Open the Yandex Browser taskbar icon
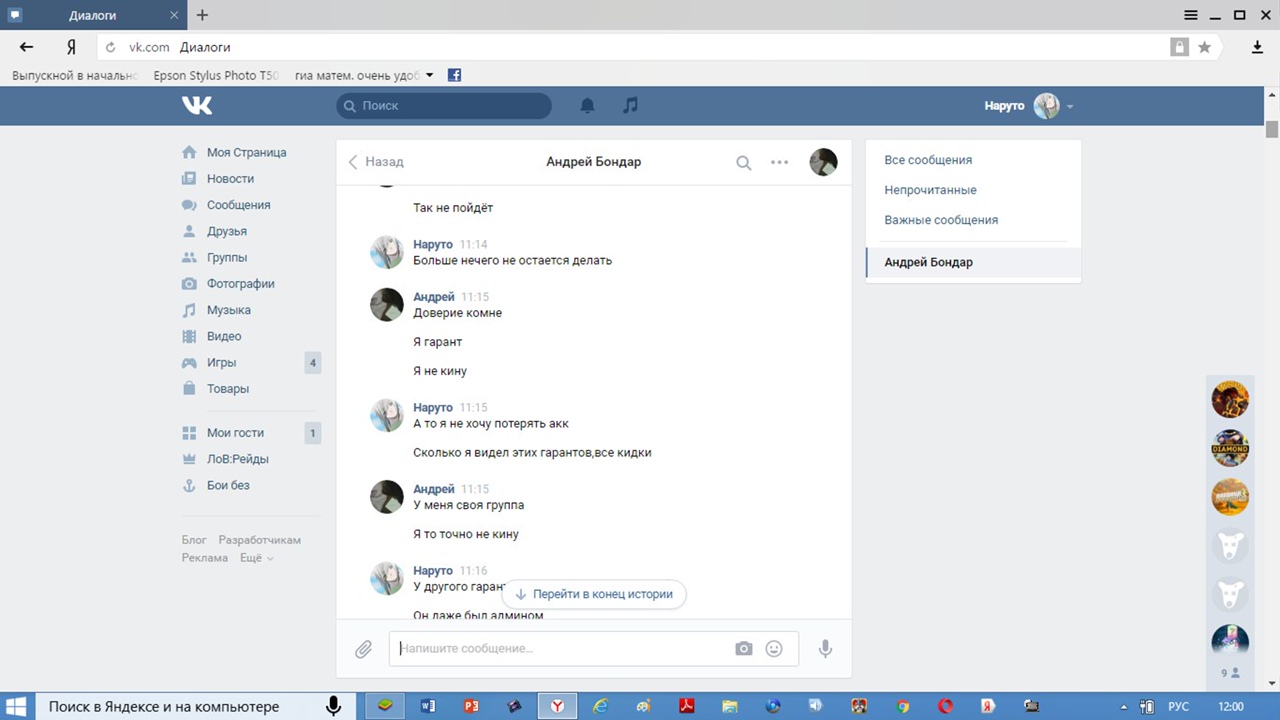 557,706
